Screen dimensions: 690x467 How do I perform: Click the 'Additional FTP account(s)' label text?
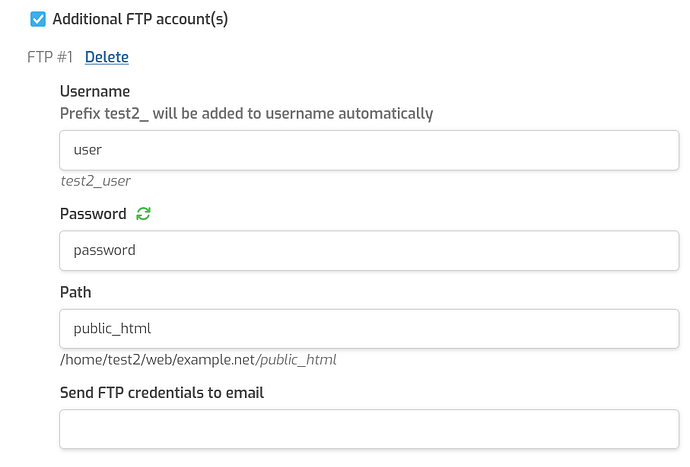pos(140,19)
